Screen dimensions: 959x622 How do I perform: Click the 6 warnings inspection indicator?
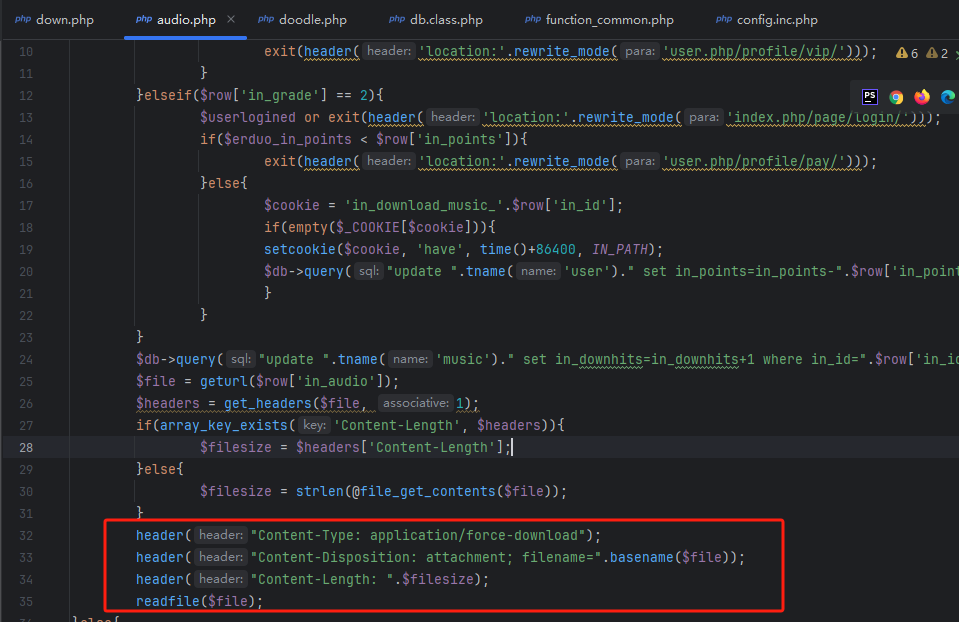point(907,53)
